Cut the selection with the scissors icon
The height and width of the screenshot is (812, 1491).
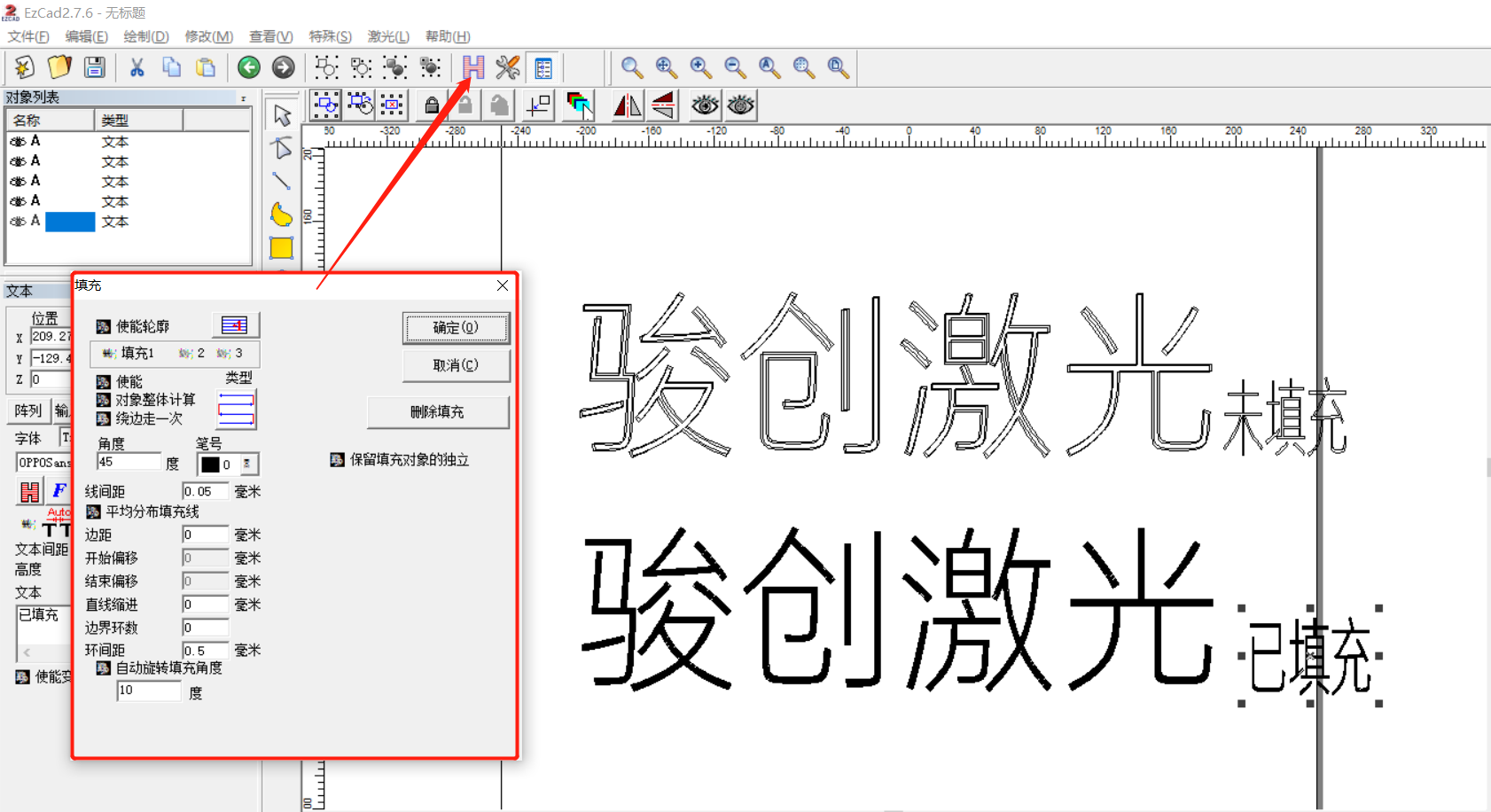(137, 67)
